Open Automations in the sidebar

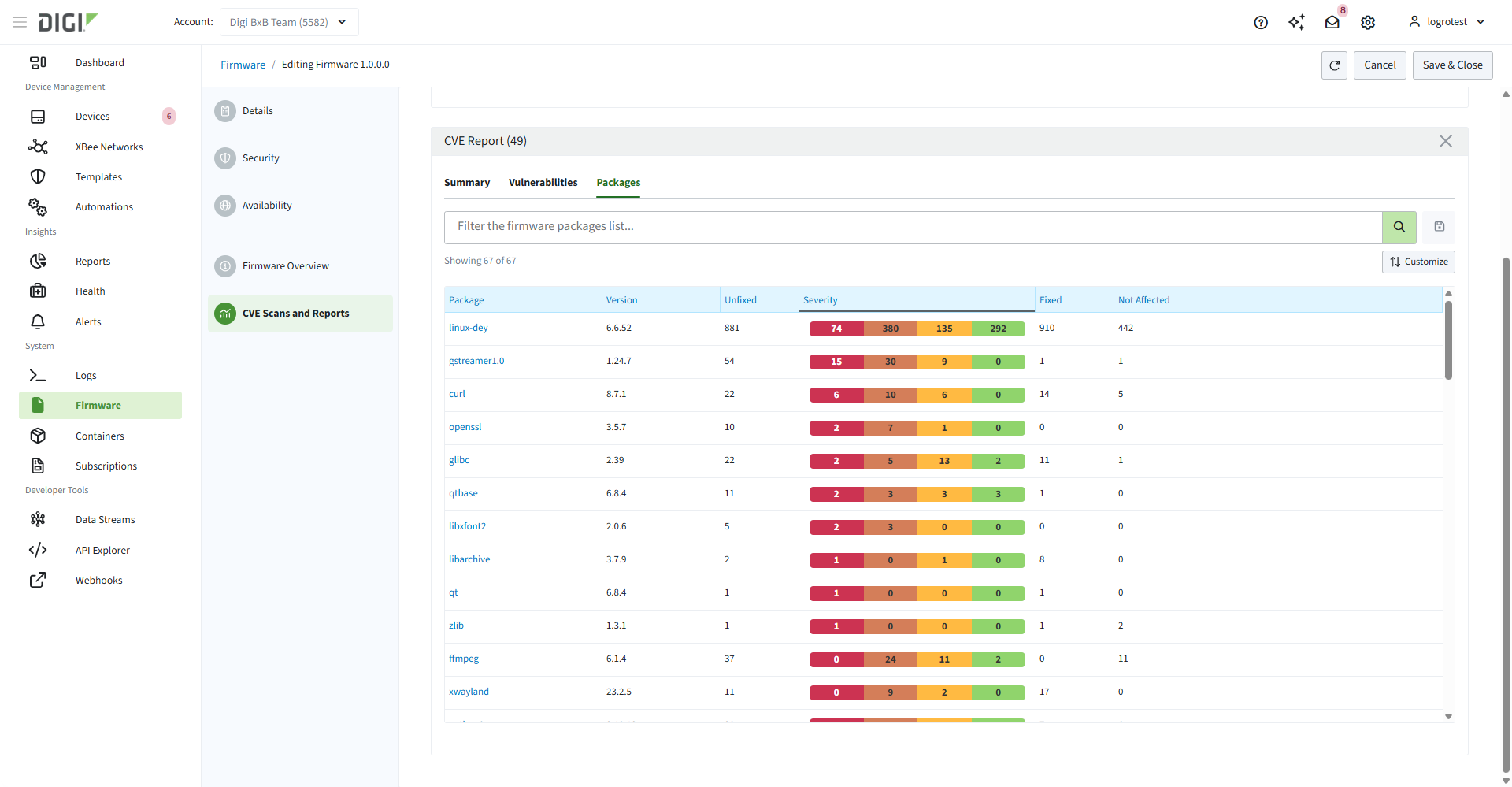104,206
